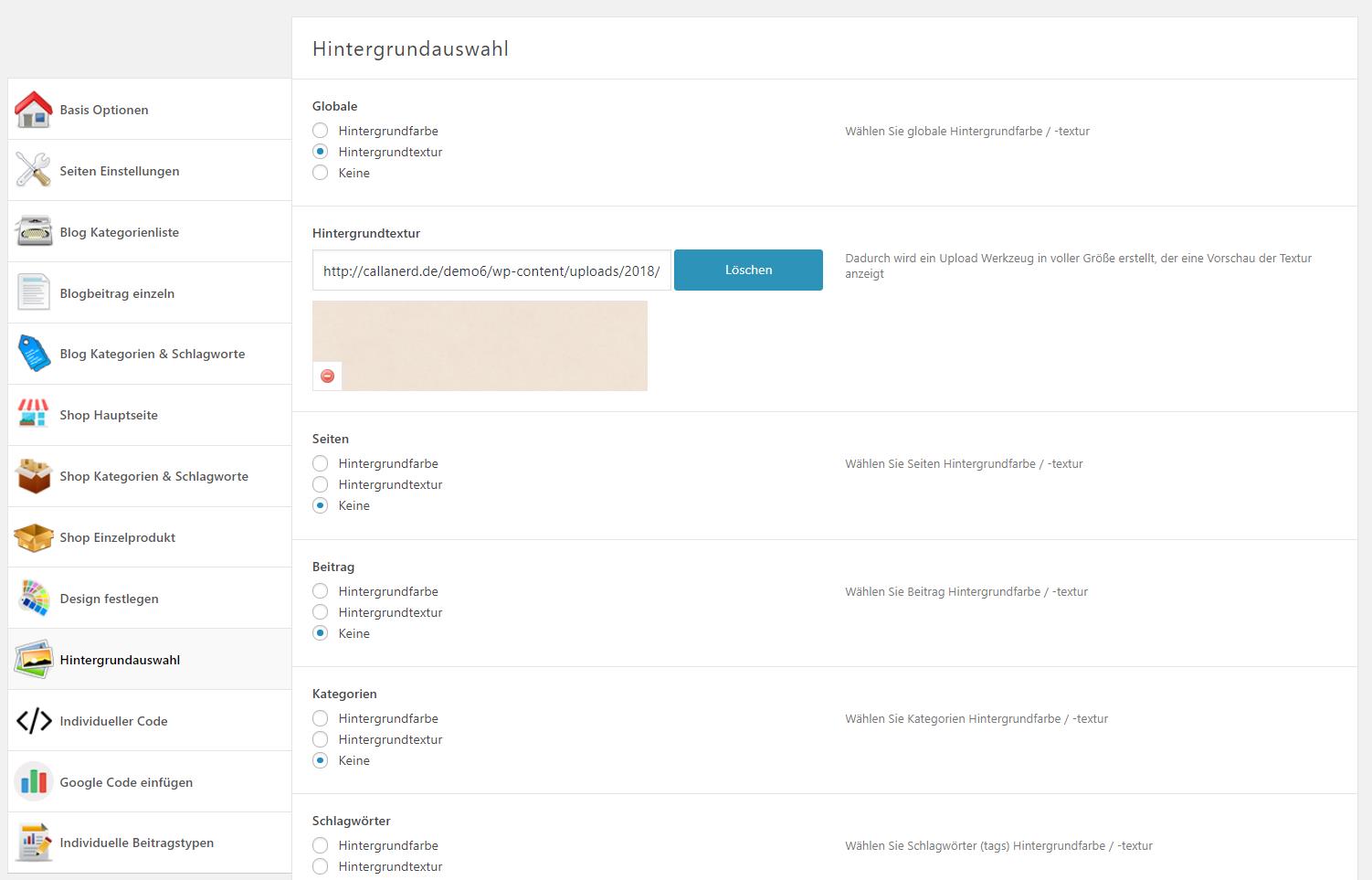Click the Beitrag section label
The width and height of the screenshot is (1372, 880).
click(x=333, y=567)
